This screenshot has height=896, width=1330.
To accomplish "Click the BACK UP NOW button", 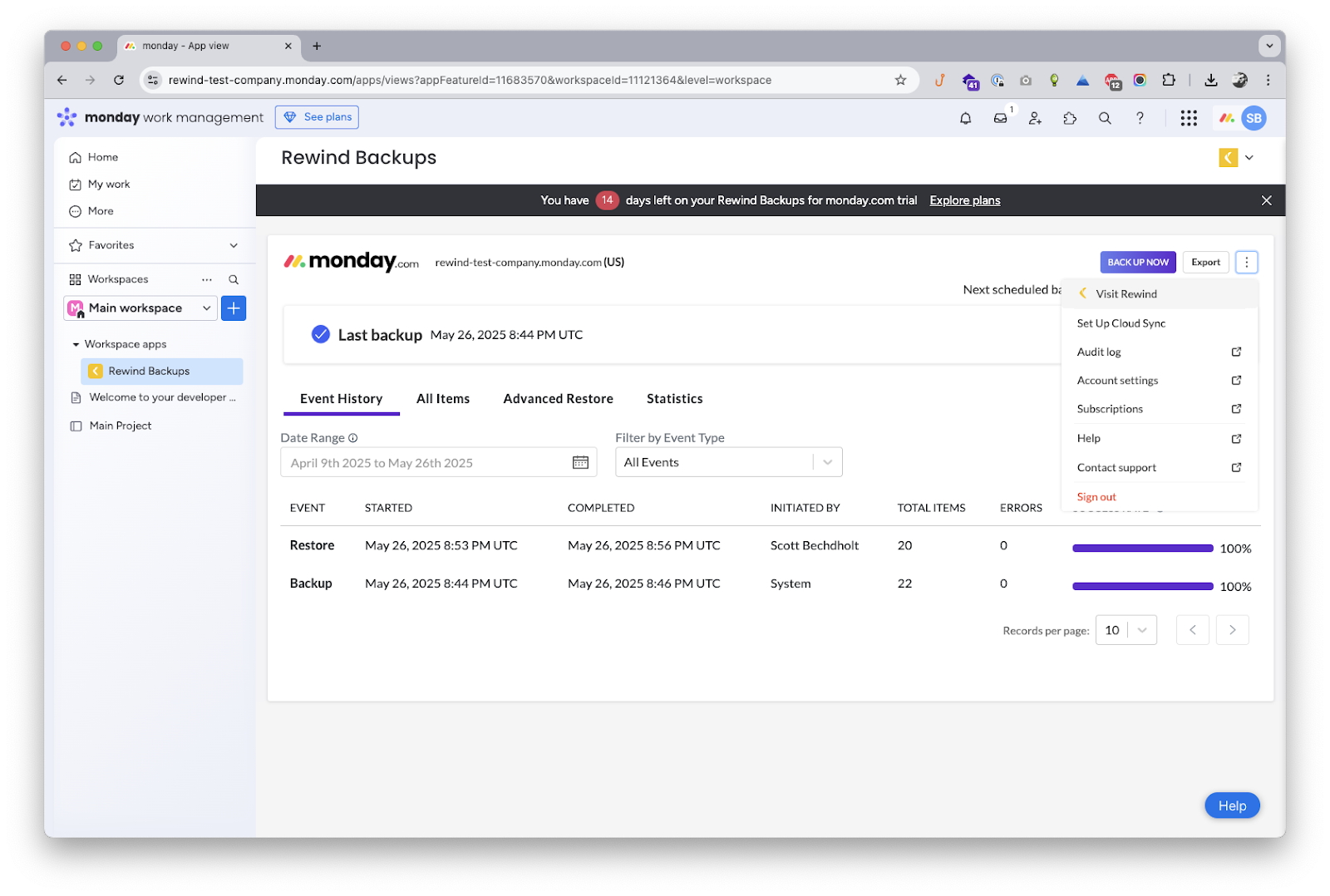I will pyautogui.click(x=1138, y=262).
